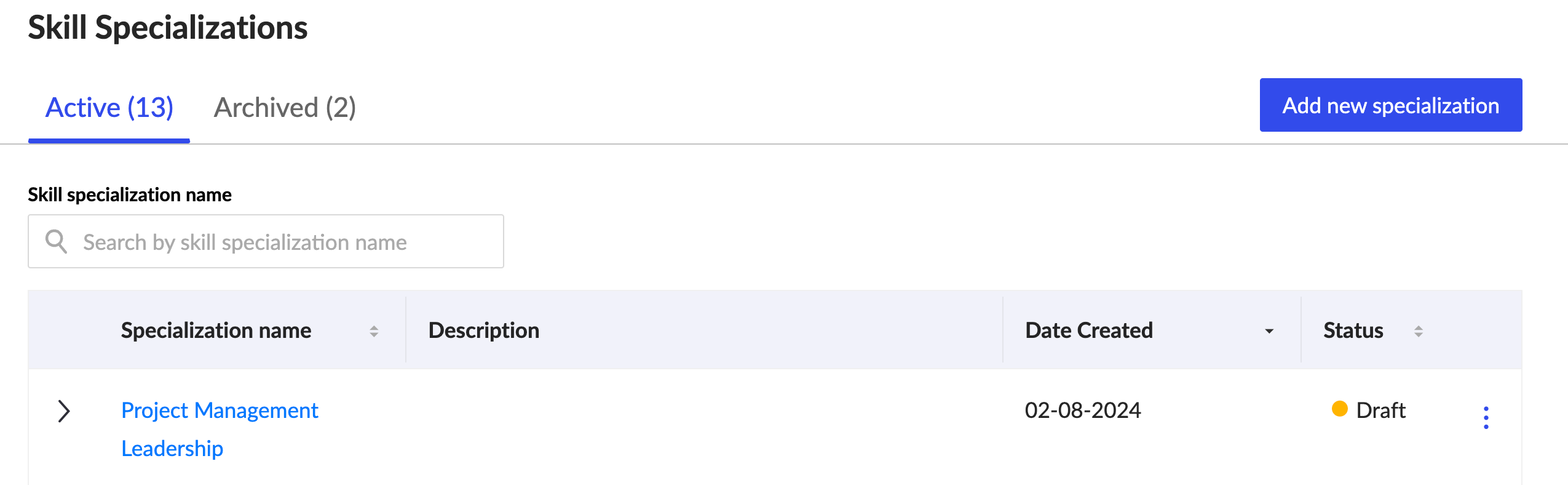Image resolution: width=1568 pixels, height=485 pixels.
Task: Switch to the Active (13) tab
Action: click(109, 108)
